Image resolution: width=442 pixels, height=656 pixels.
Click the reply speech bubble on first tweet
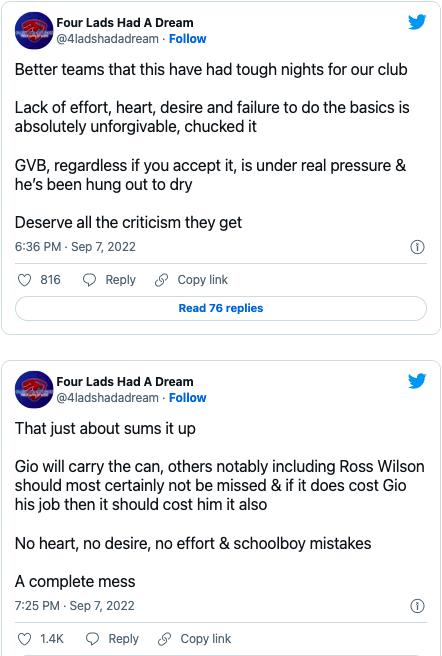pyautogui.click(x=90, y=280)
